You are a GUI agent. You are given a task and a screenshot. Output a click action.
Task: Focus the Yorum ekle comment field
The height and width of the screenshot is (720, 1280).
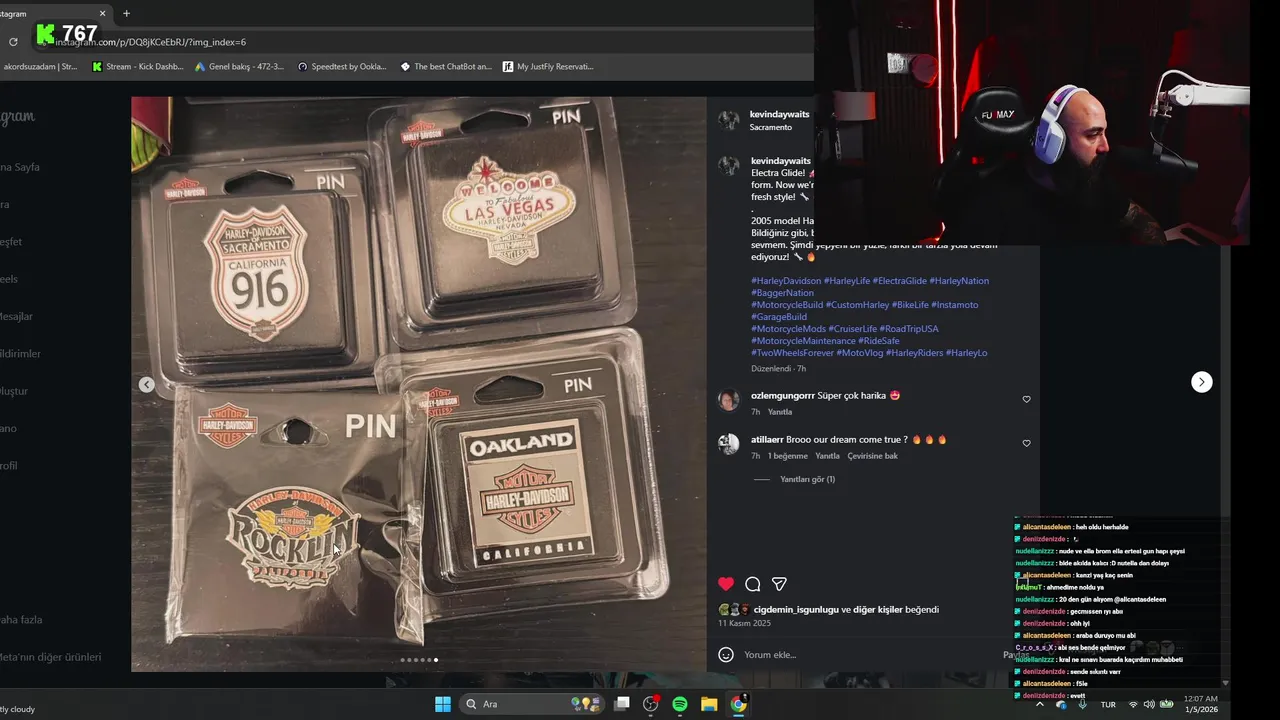point(868,655)
